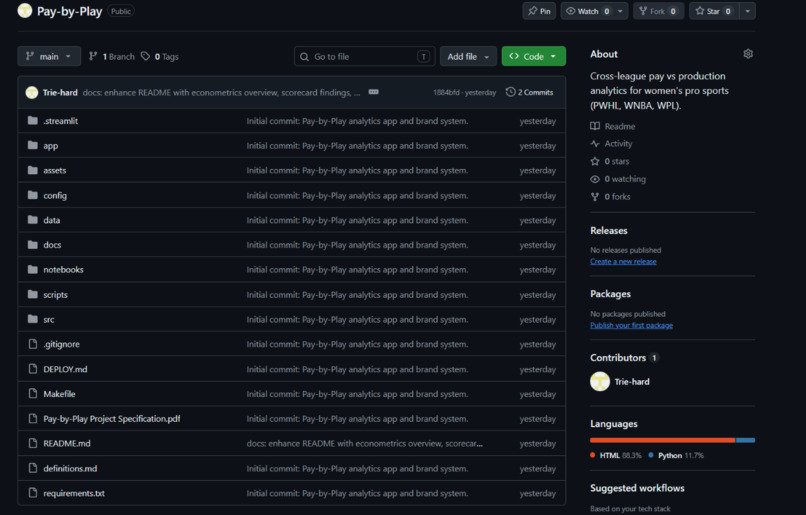
Task: Expand the Watch notifications dropdown arrow
Action: [620, 11]
